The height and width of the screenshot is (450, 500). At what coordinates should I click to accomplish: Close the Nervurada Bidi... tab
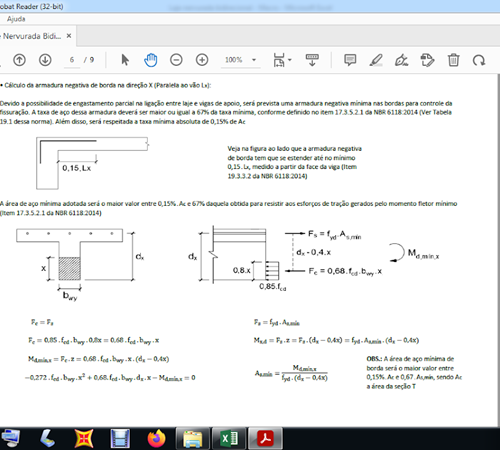pyautogui.click(x=69, y=36)
